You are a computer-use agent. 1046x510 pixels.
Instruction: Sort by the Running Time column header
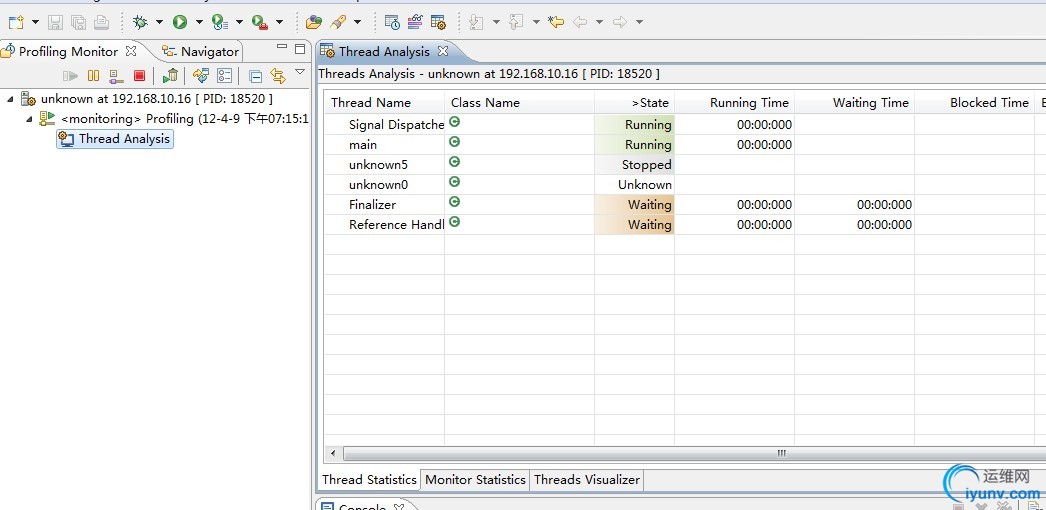click(734, 103)
